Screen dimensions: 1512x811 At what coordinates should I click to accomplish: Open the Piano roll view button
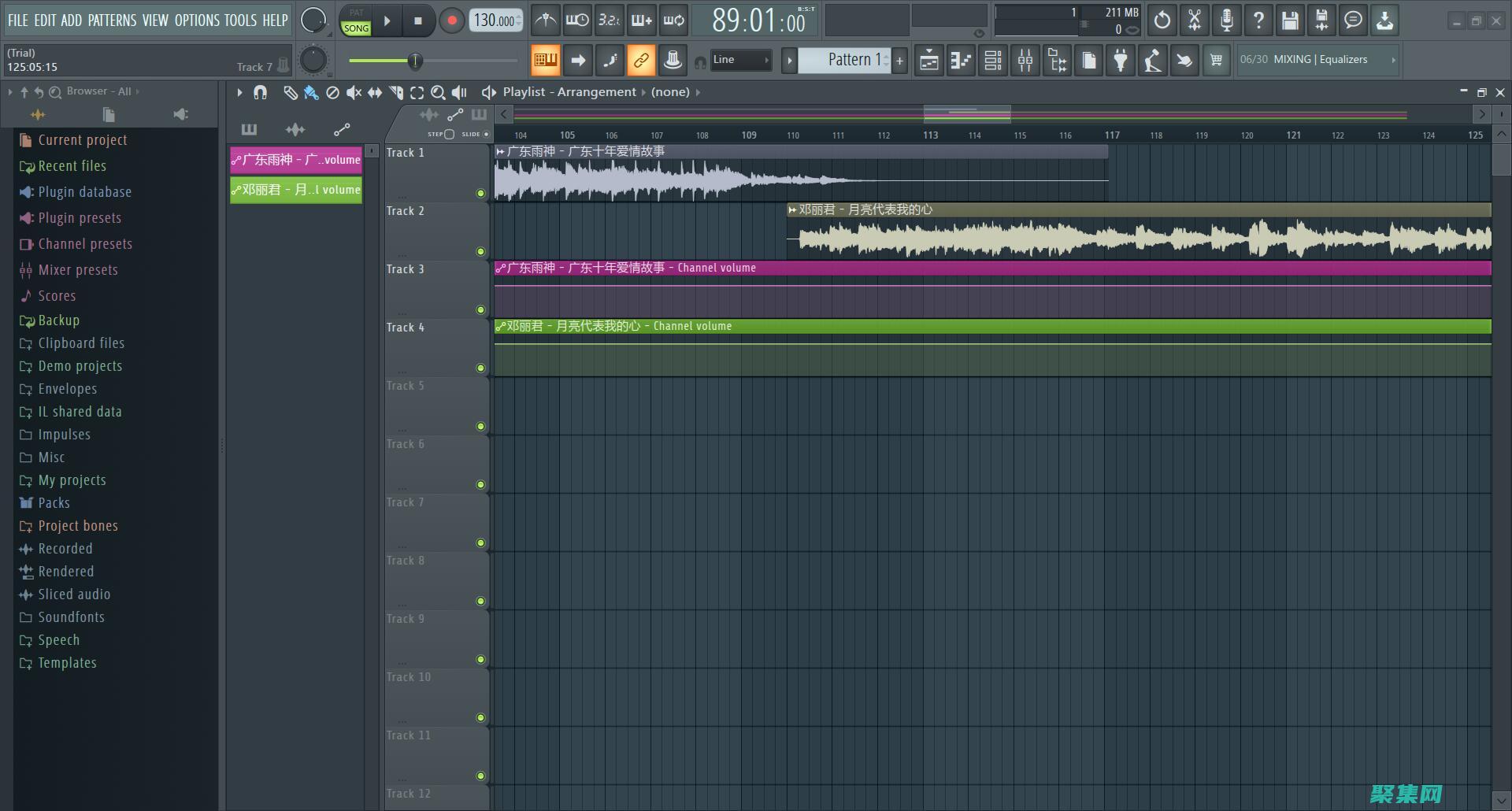point(961,61)
